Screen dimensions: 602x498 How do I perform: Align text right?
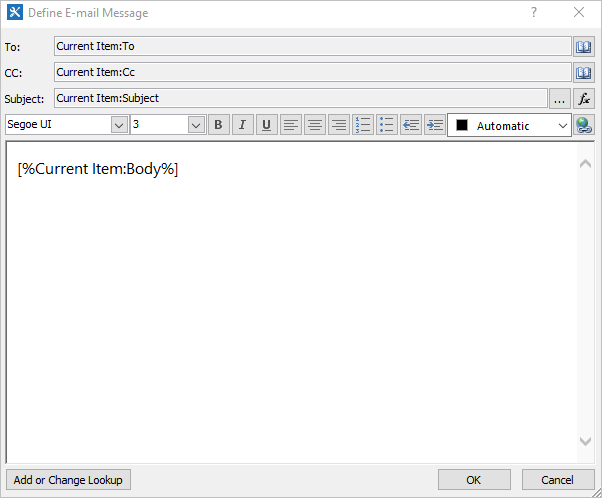click(339, 125)
